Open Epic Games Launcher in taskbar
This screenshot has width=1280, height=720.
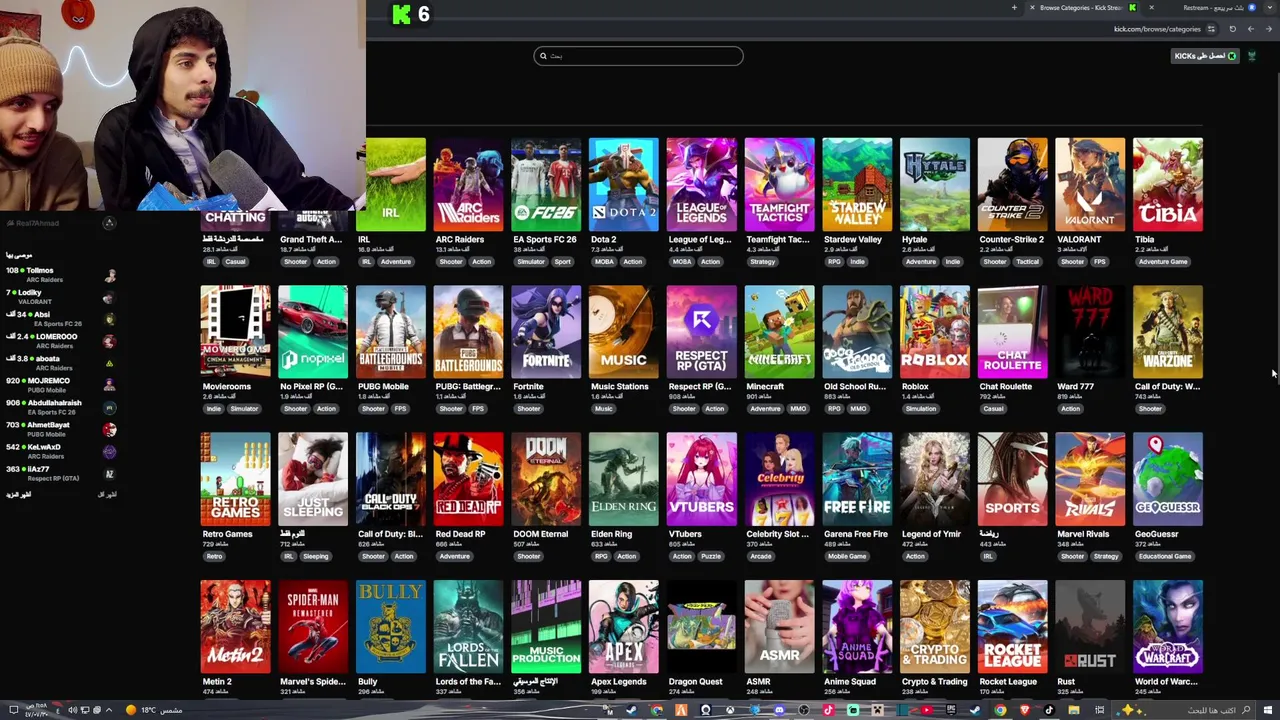(951, 710)
